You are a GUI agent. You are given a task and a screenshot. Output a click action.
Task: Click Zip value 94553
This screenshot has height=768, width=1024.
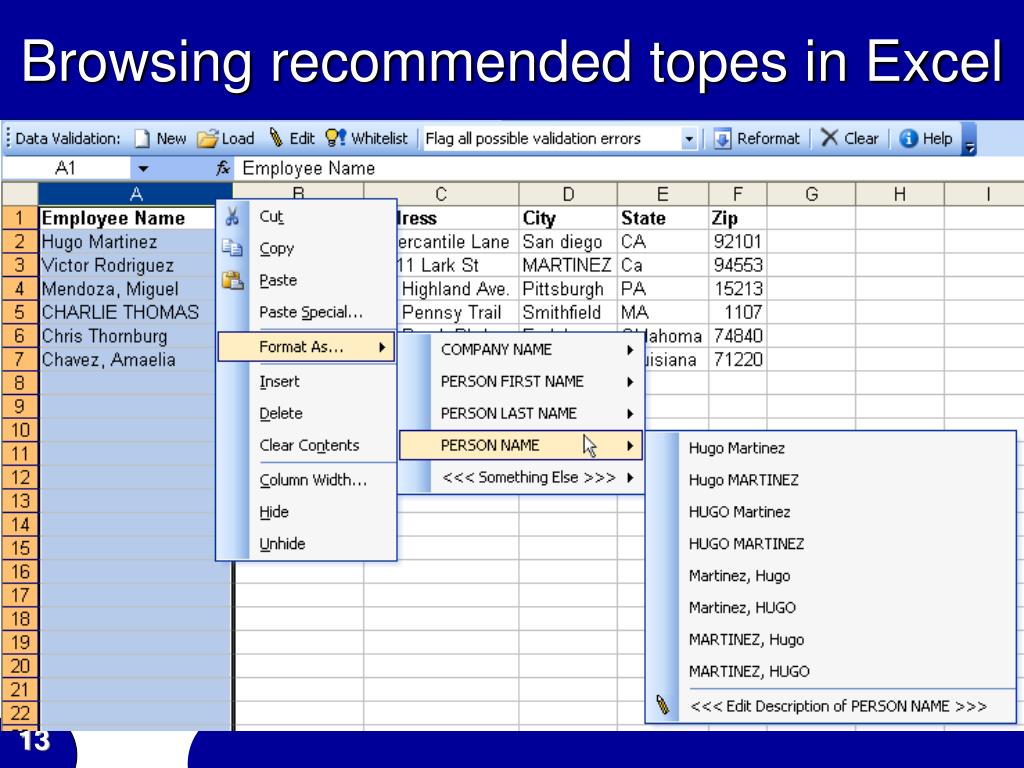pos(738,265)
